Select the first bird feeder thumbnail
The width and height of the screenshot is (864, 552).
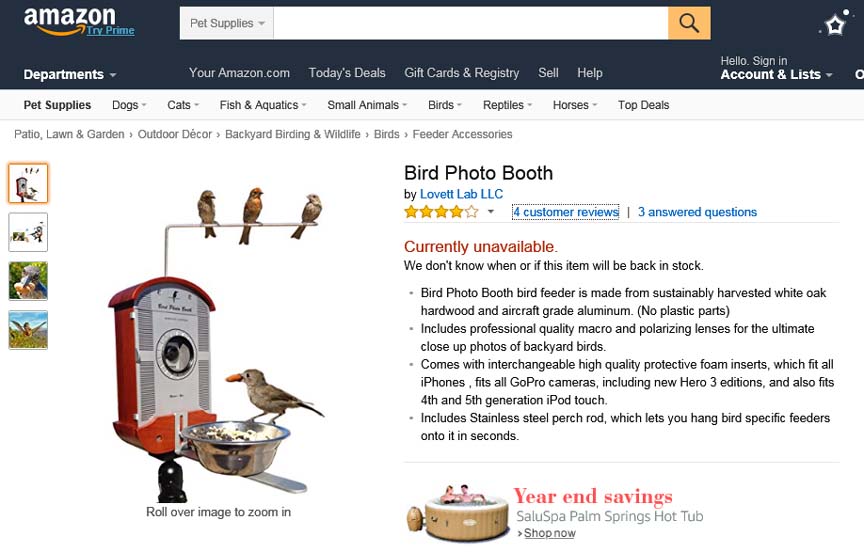click(x=28, y=183)
